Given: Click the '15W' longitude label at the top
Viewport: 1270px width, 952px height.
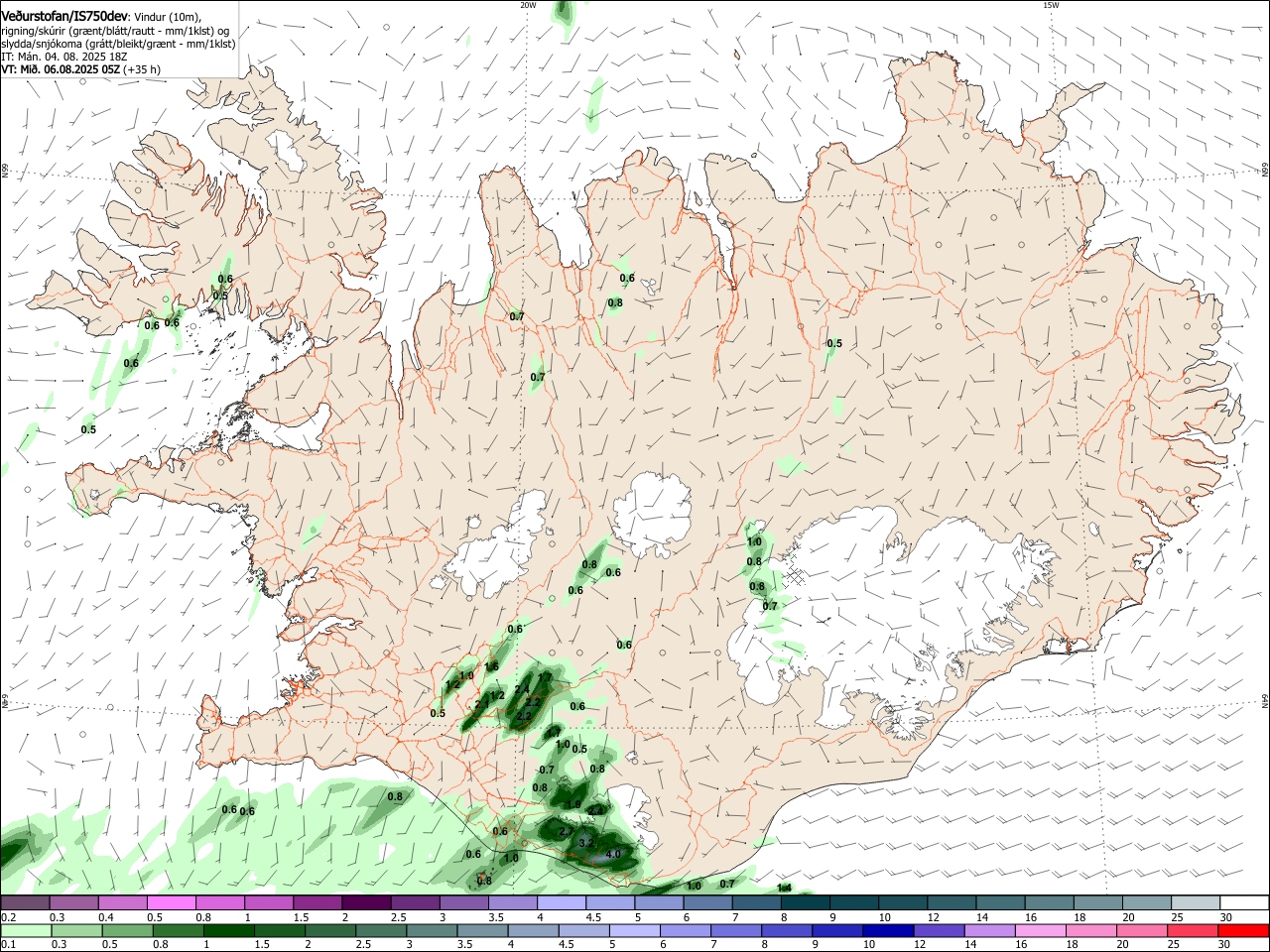Looking at the screenshot, I should 1051,5.
